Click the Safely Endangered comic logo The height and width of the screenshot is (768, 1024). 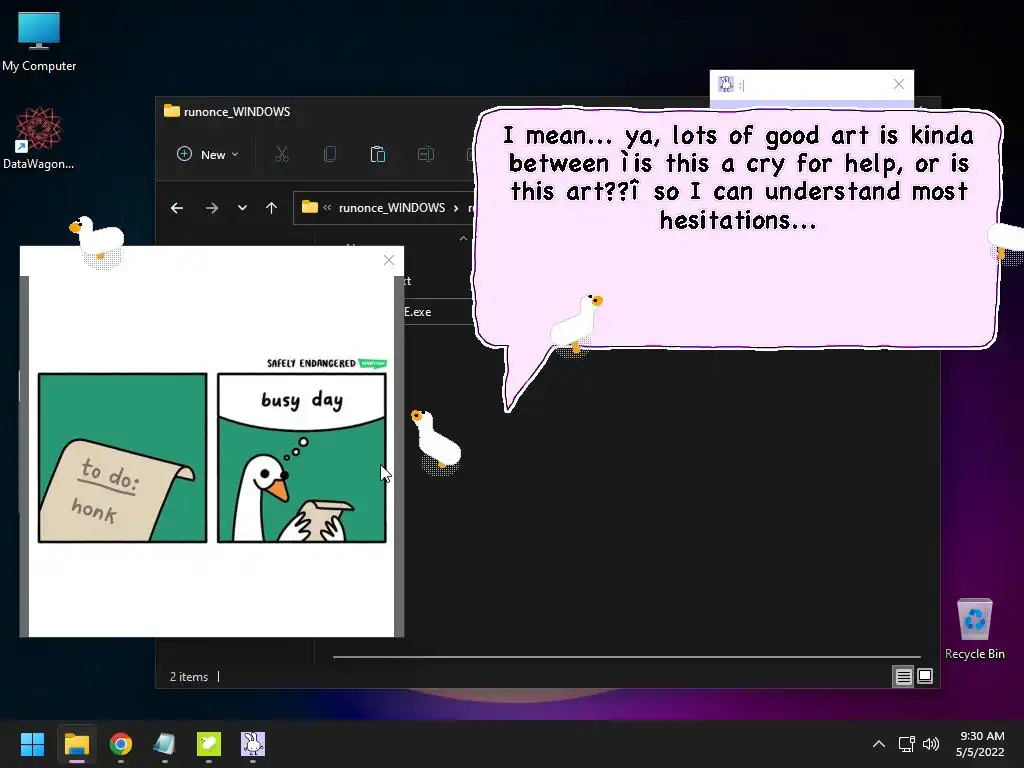click(327, 363)
